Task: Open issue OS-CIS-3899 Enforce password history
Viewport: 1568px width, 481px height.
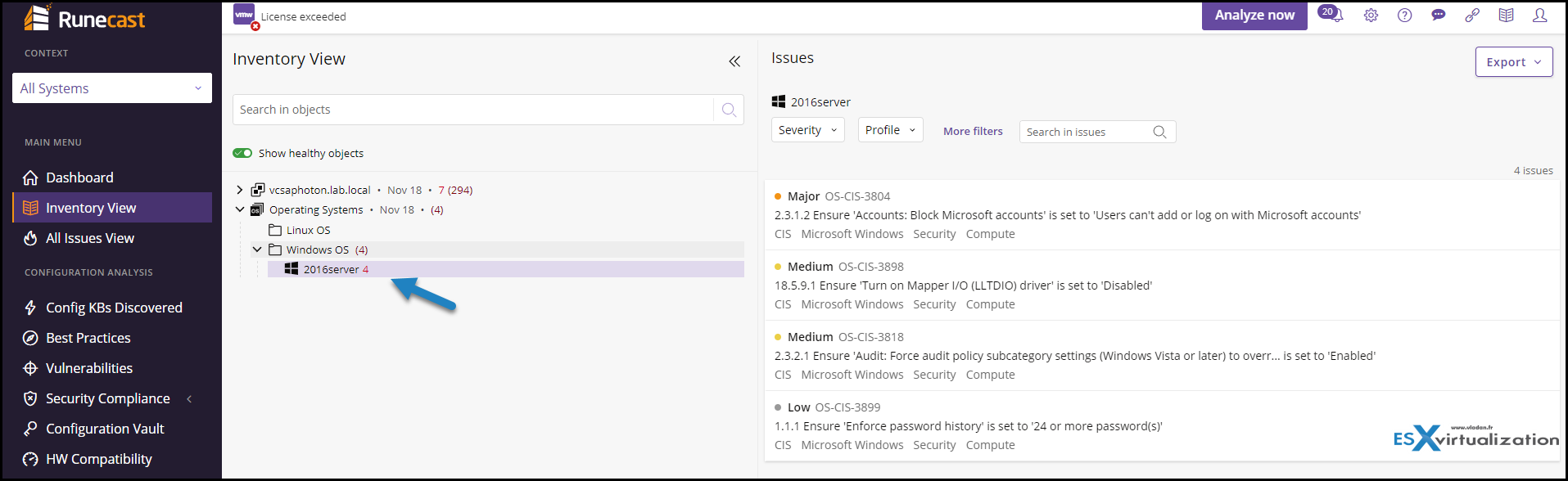Action: pyautogui.click(x=1163, y=425)
